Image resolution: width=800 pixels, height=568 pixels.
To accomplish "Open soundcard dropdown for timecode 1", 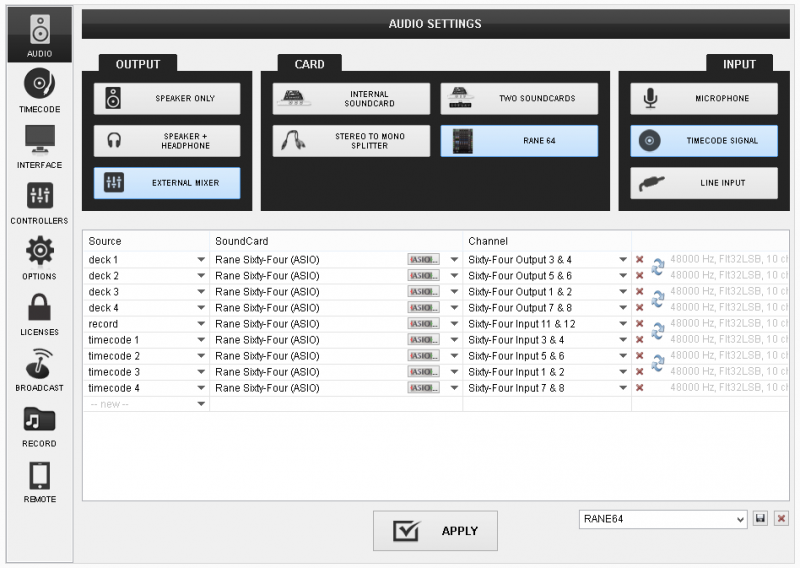I will pos(454,340).
